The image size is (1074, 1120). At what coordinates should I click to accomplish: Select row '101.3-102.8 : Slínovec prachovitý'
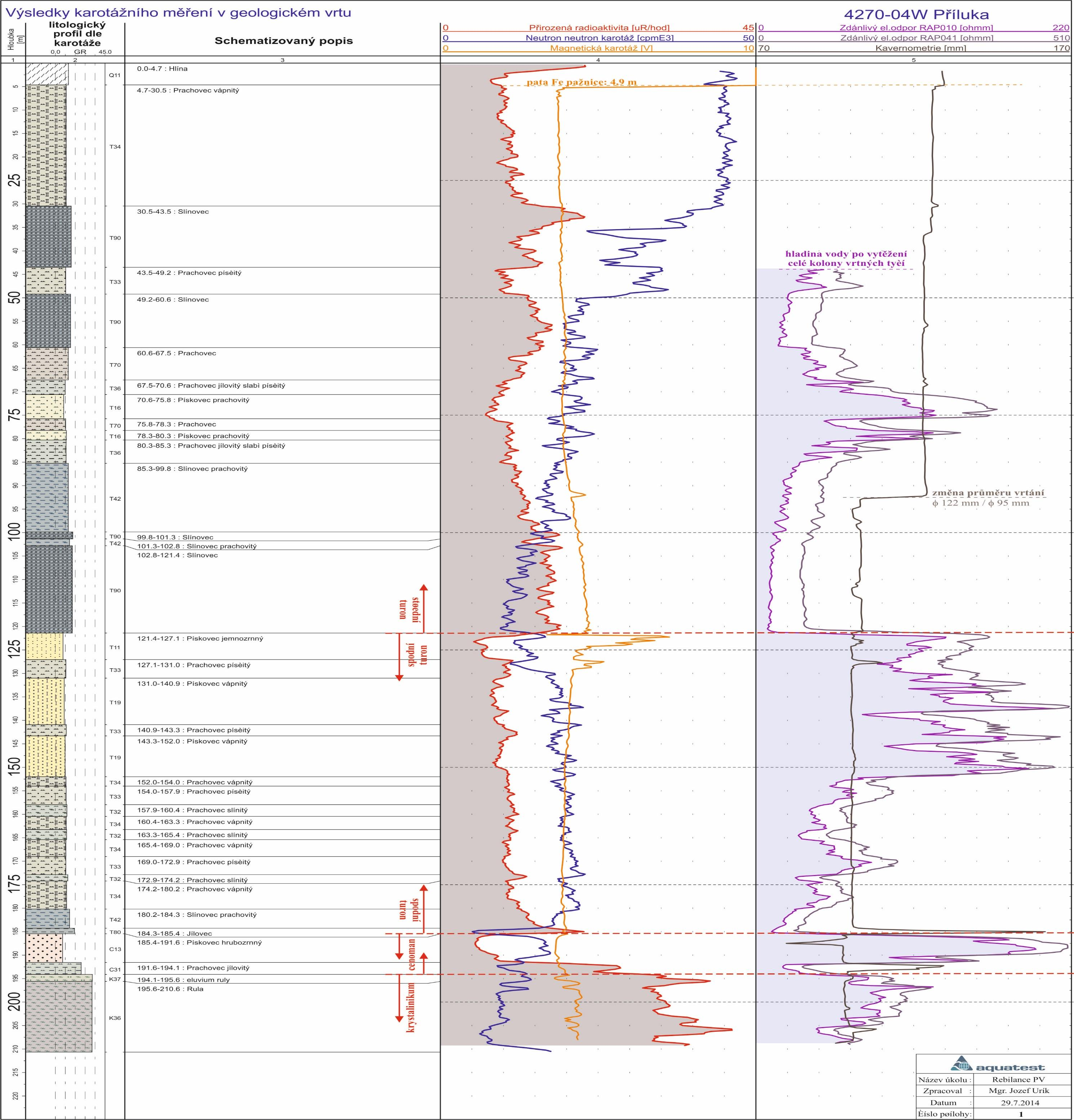click(x=197, y=547)
